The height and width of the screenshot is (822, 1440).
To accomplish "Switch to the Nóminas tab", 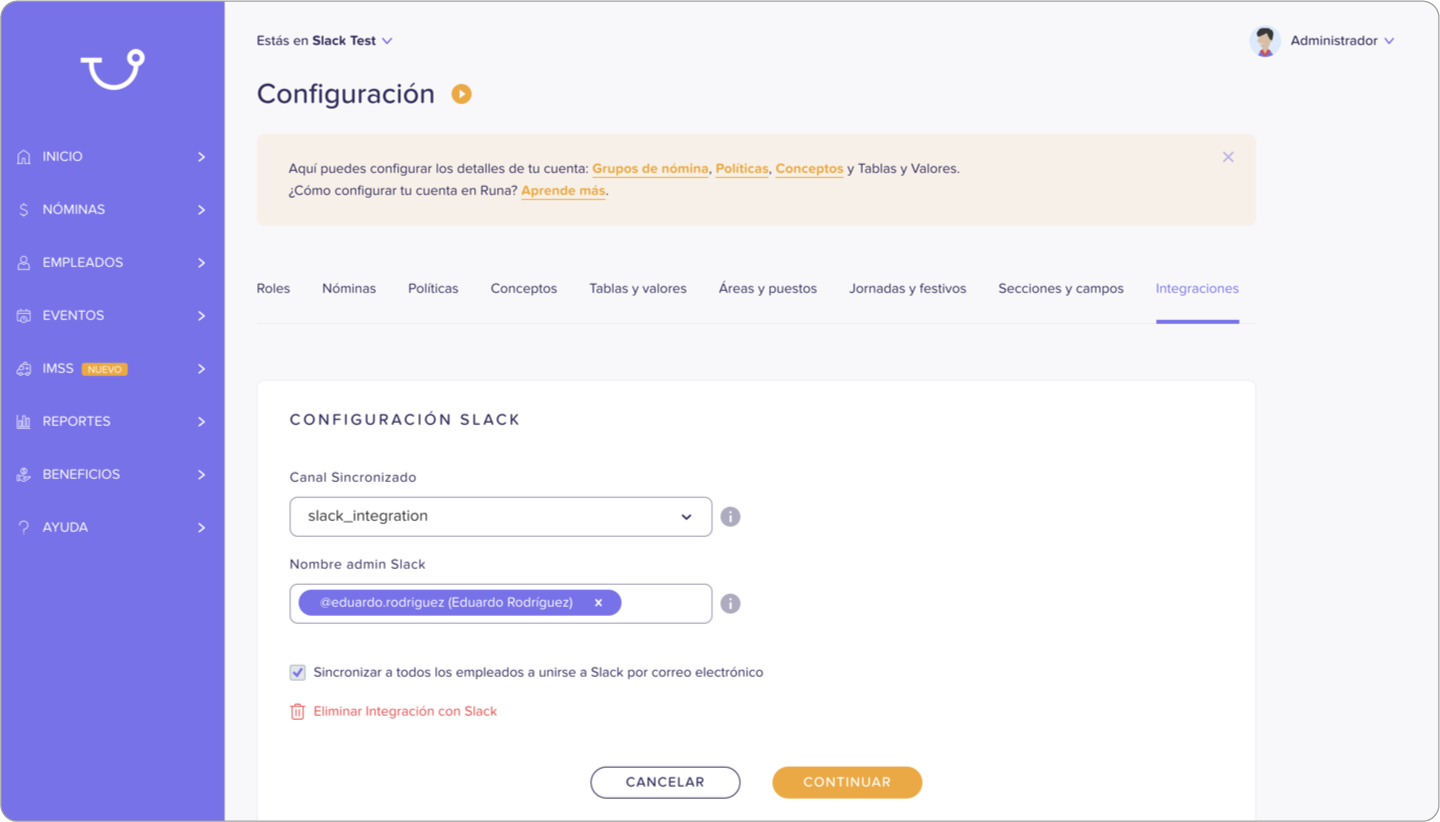I will click(x=349, y=289).
